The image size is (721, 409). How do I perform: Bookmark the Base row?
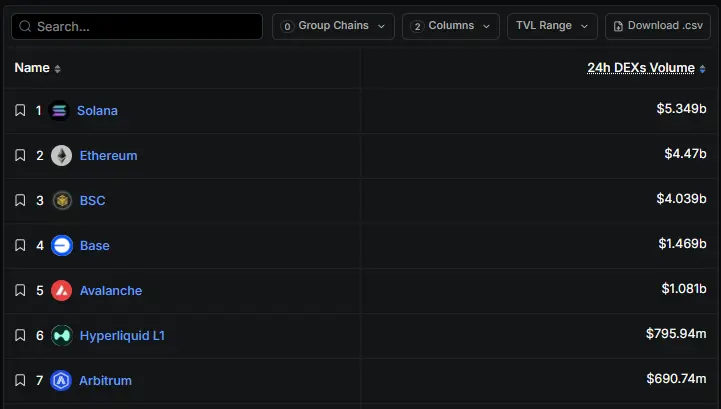pyautogui.click(x=20, y=245)
